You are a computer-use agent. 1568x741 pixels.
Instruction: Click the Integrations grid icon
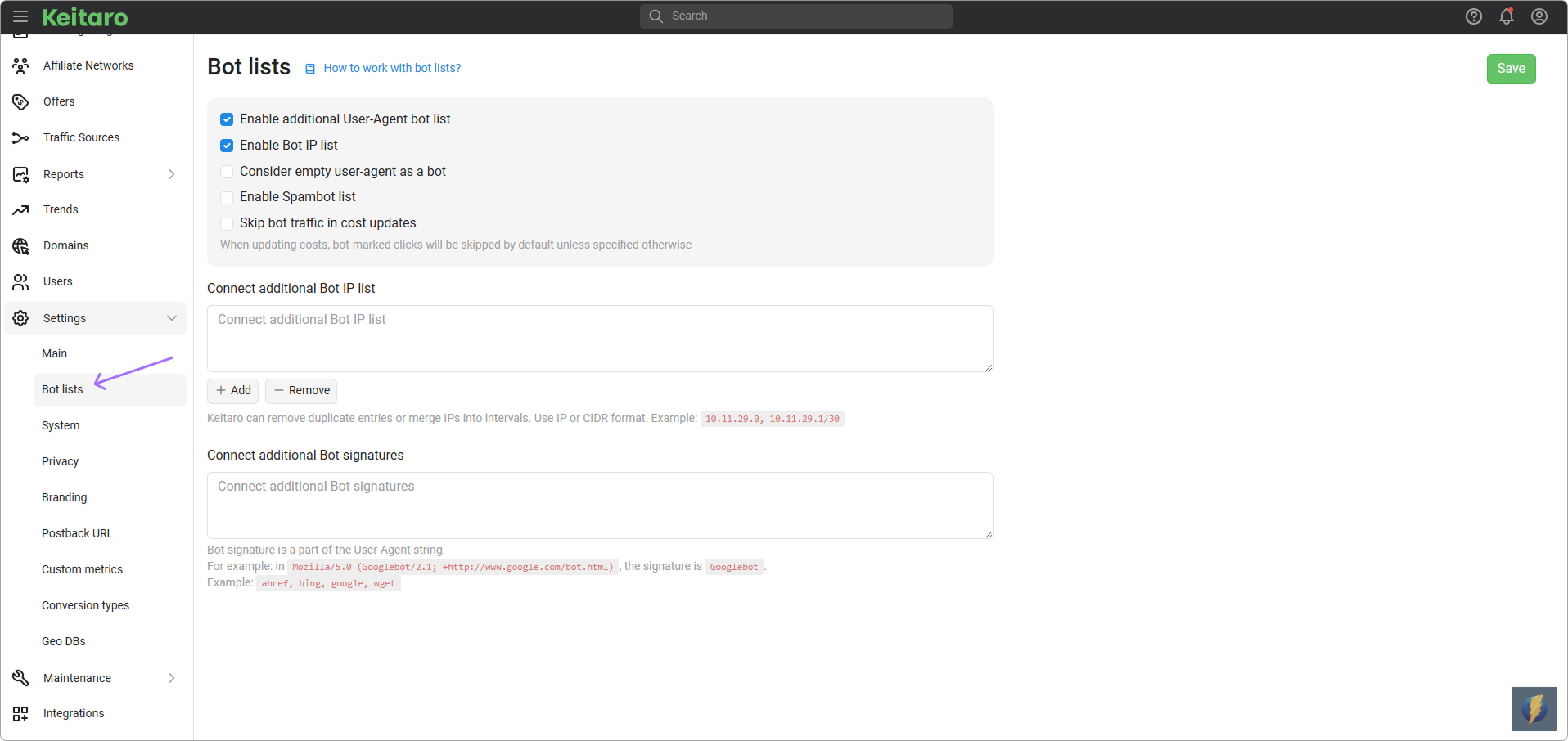21,713
